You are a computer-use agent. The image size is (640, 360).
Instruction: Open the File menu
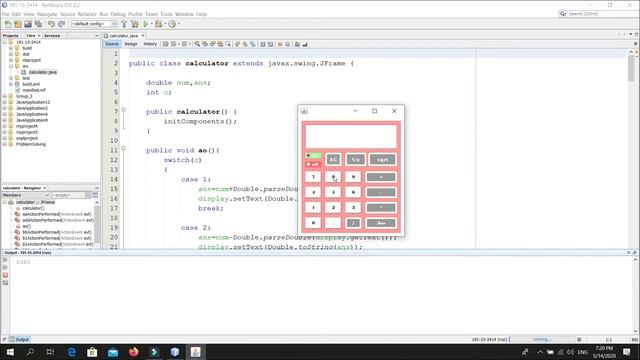pos(5,14)
